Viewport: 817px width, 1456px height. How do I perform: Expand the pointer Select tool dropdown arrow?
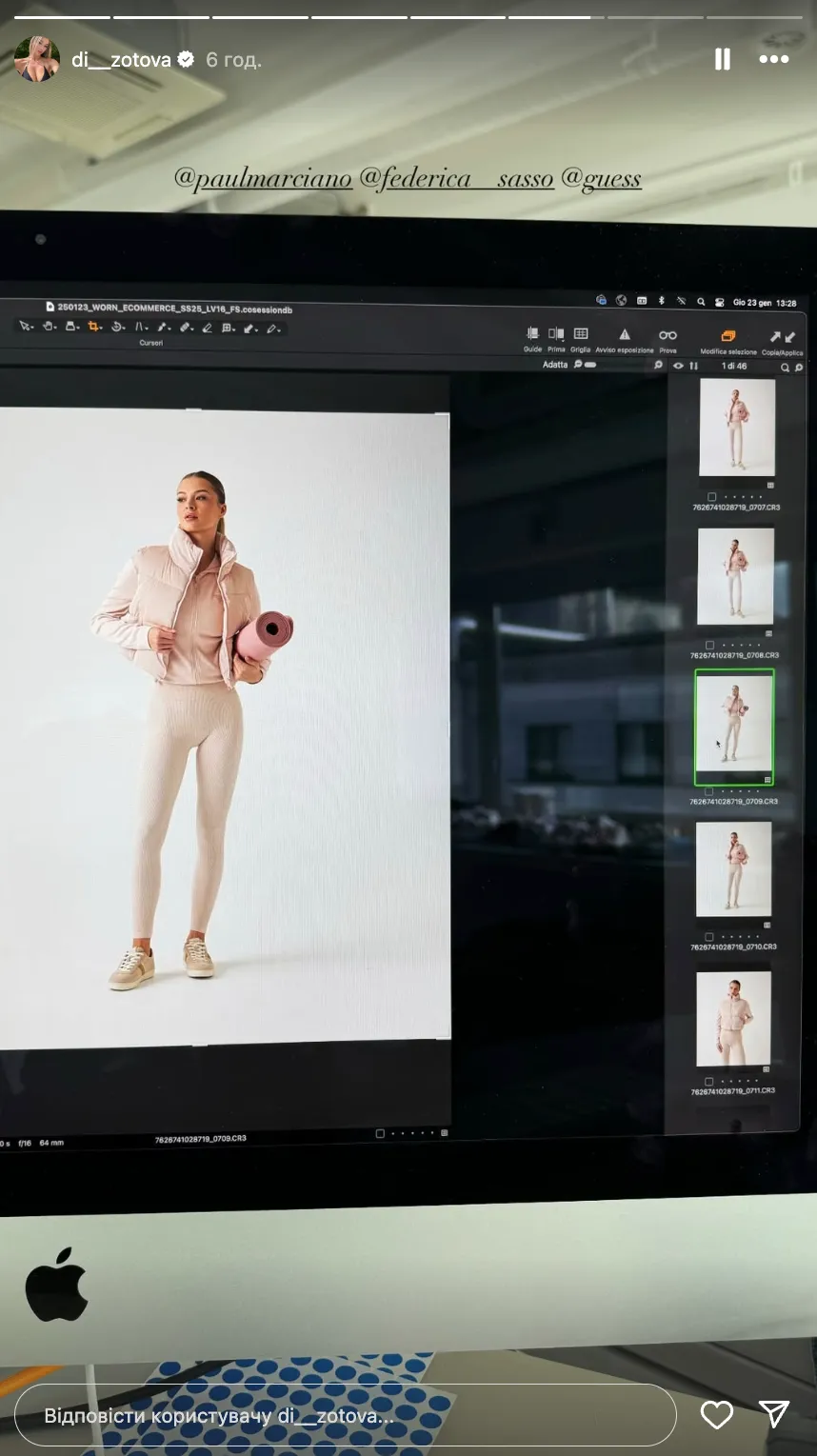pos(33,328)
